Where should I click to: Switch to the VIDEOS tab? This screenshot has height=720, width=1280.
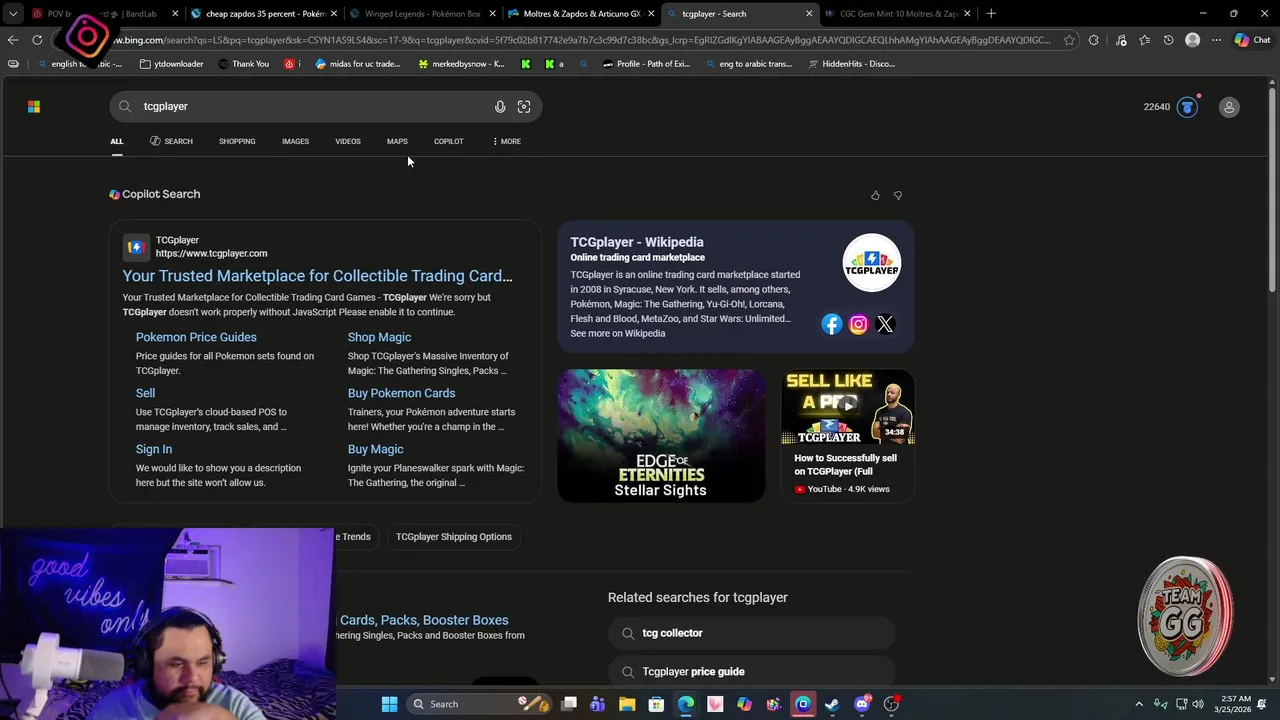tap(348, 141)
